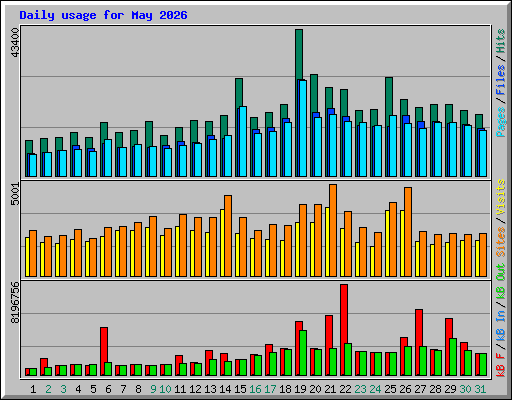Click the dark green hits bar for day 25
512x400 pixels.
tap(389, 96)
